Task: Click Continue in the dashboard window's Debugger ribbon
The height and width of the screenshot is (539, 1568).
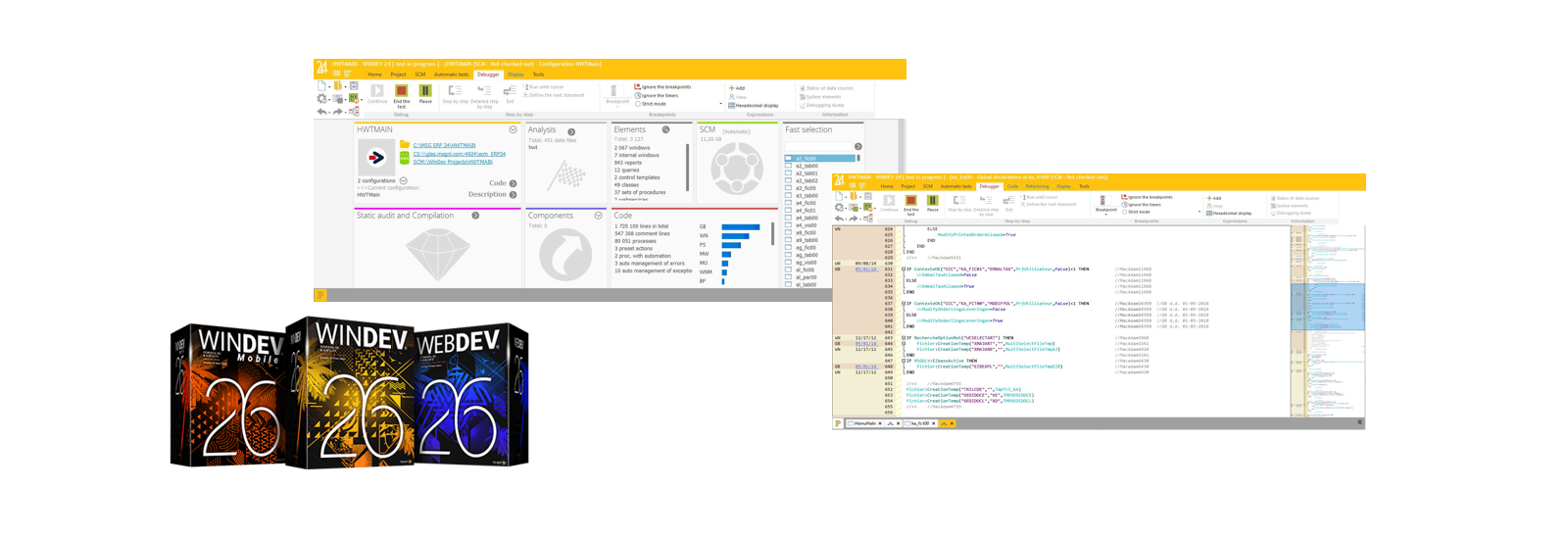Action: [377, 94]
